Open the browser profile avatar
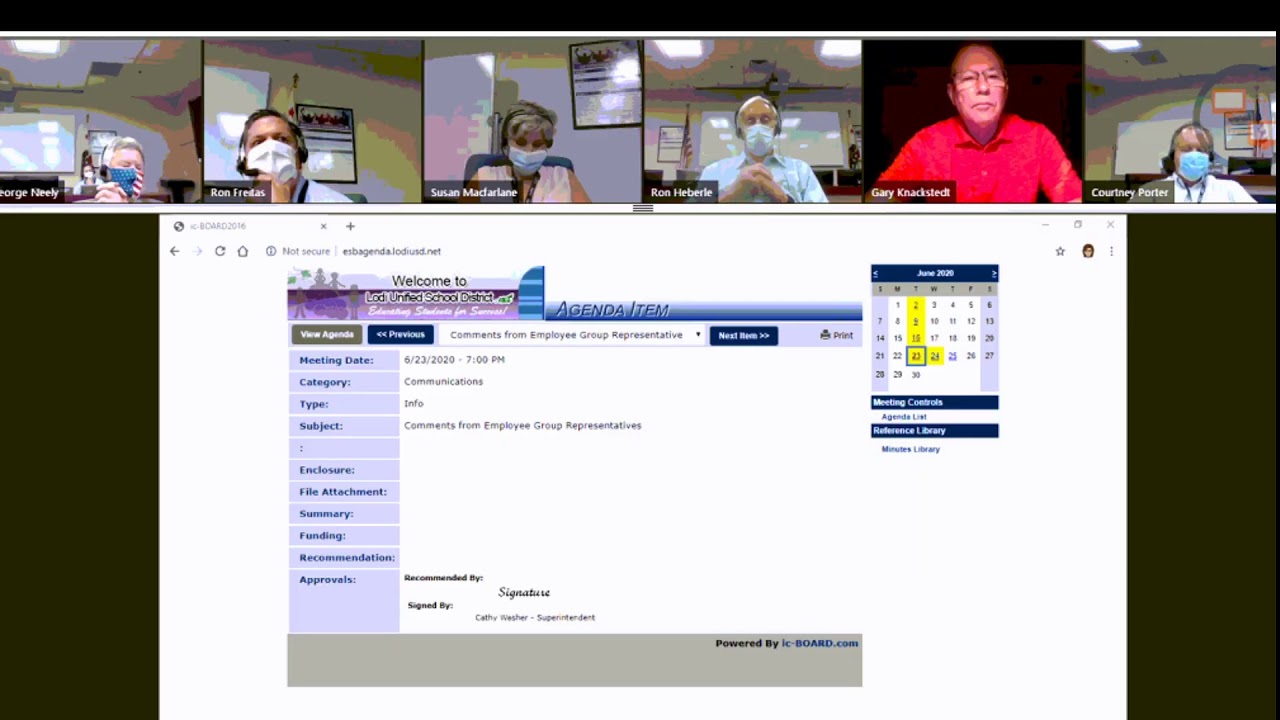The image size is (1280, 720). [x=1088, y=251]
